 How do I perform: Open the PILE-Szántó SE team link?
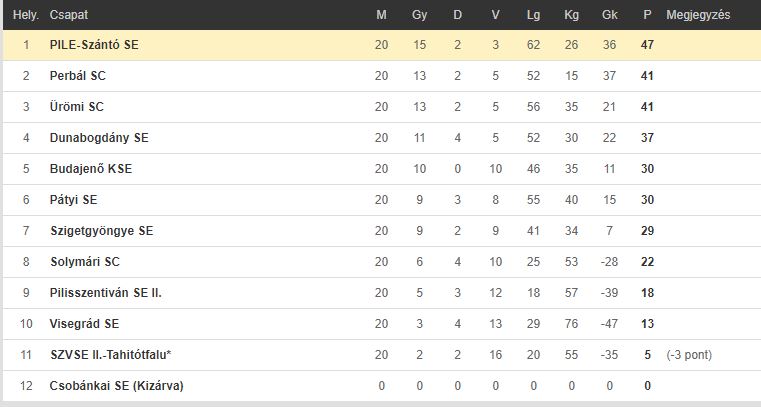(x=94, y=45)
